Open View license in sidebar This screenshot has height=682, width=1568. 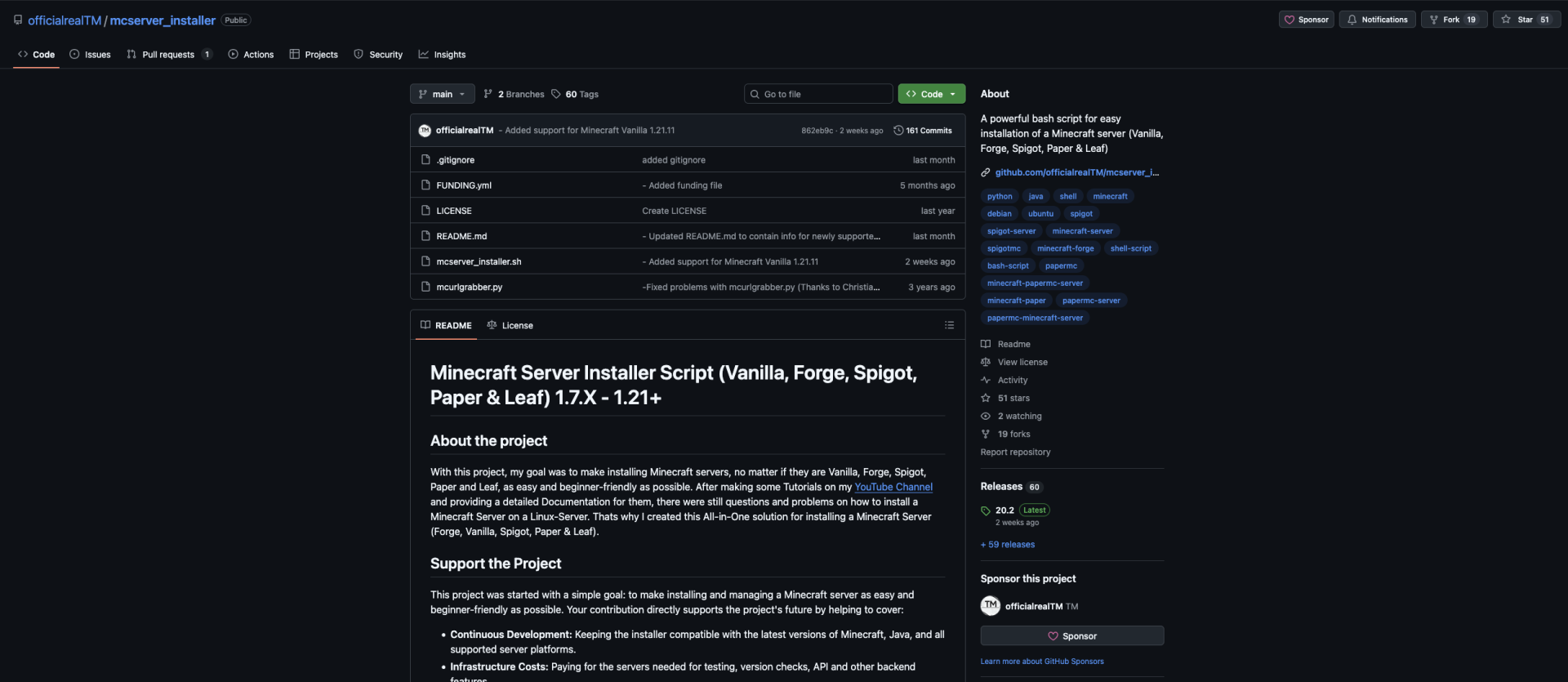pos(1014,363)
